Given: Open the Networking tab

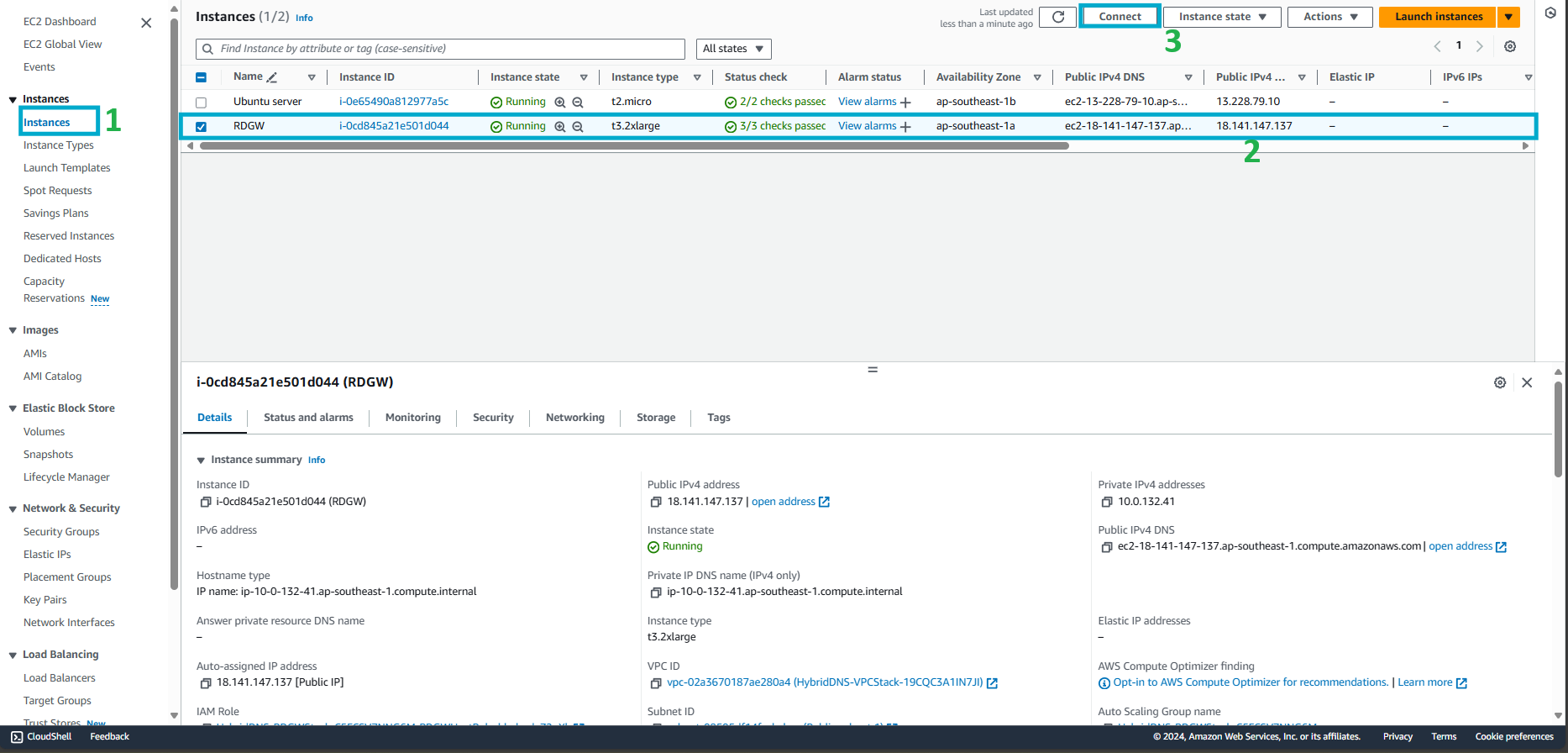Looking at the screenshot, I should (x=574, y=418).
